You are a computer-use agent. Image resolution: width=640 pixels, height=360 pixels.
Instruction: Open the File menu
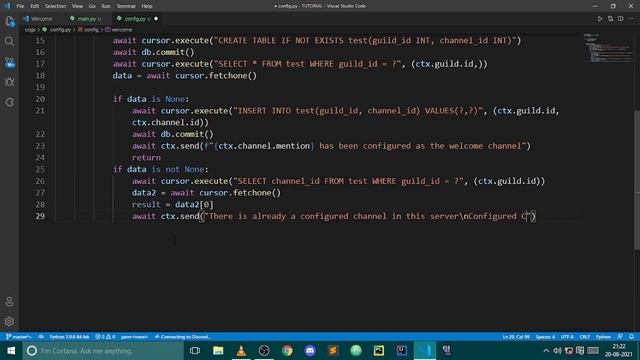(x=20, y=6)
